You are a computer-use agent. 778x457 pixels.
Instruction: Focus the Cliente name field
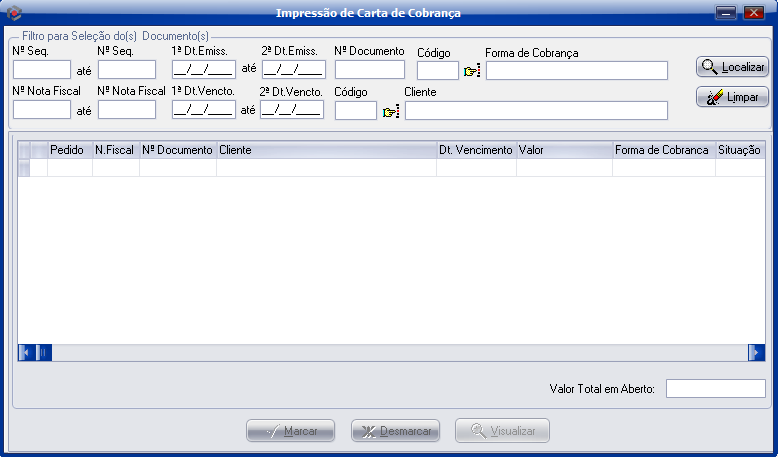[x=536, y=111]
